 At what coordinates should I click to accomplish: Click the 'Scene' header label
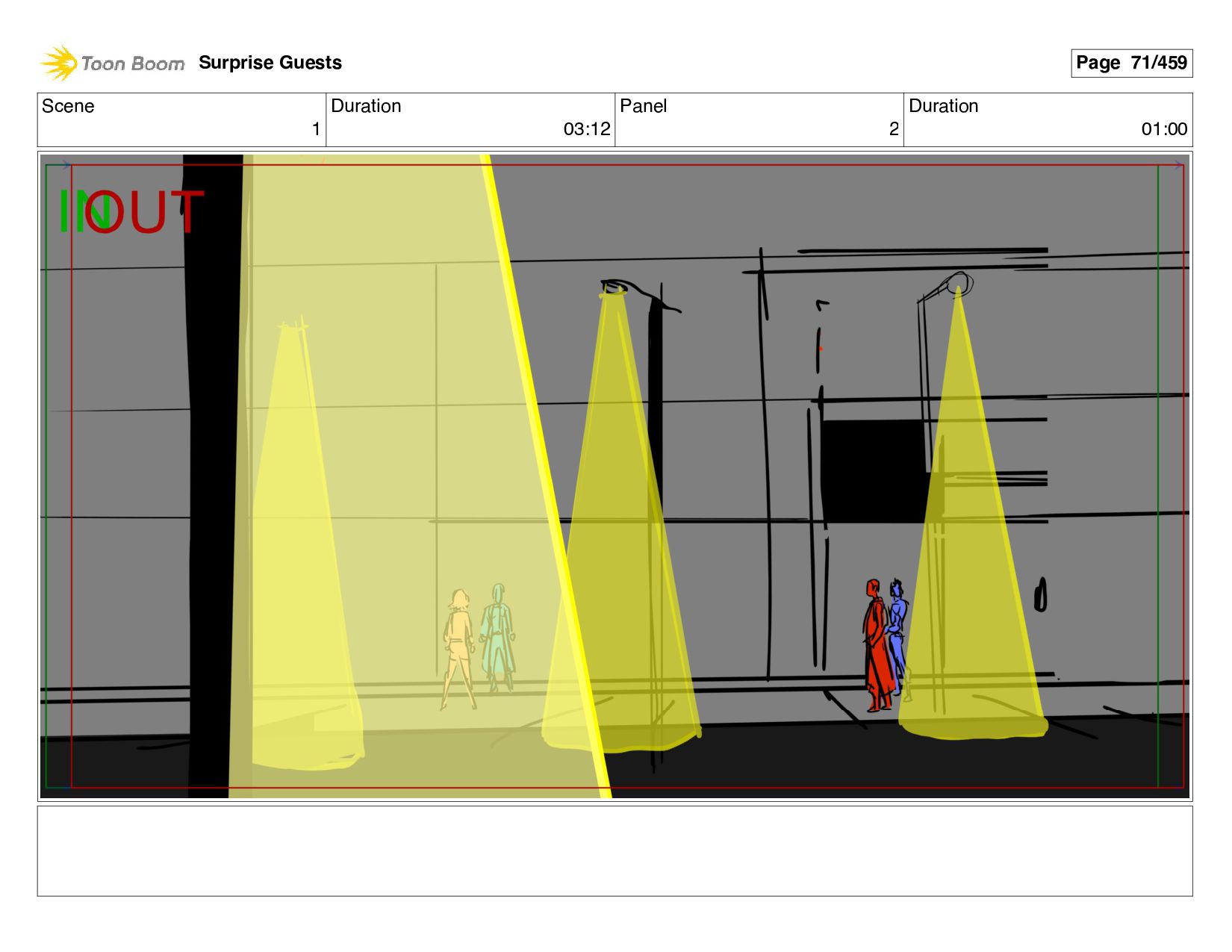[68, 106]
